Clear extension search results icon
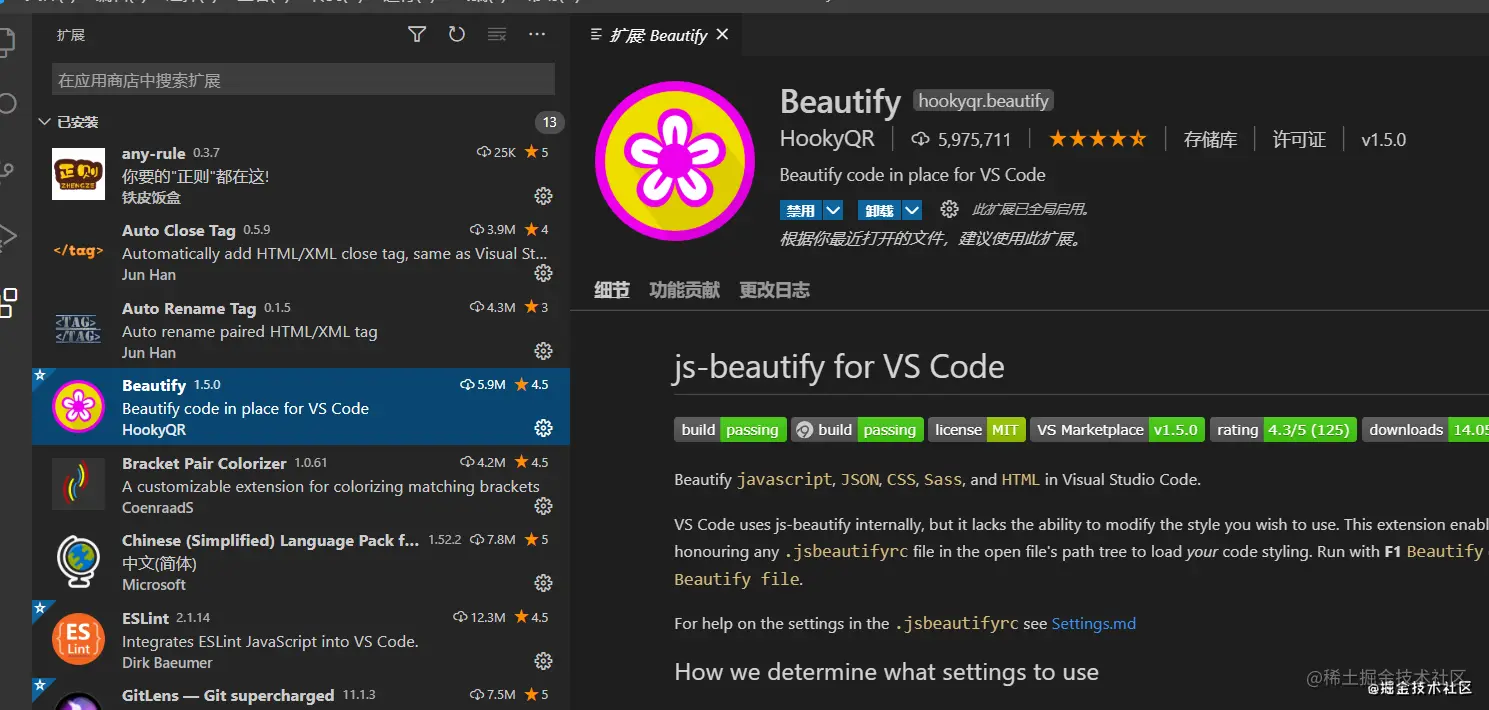 [x=497, y=35]
